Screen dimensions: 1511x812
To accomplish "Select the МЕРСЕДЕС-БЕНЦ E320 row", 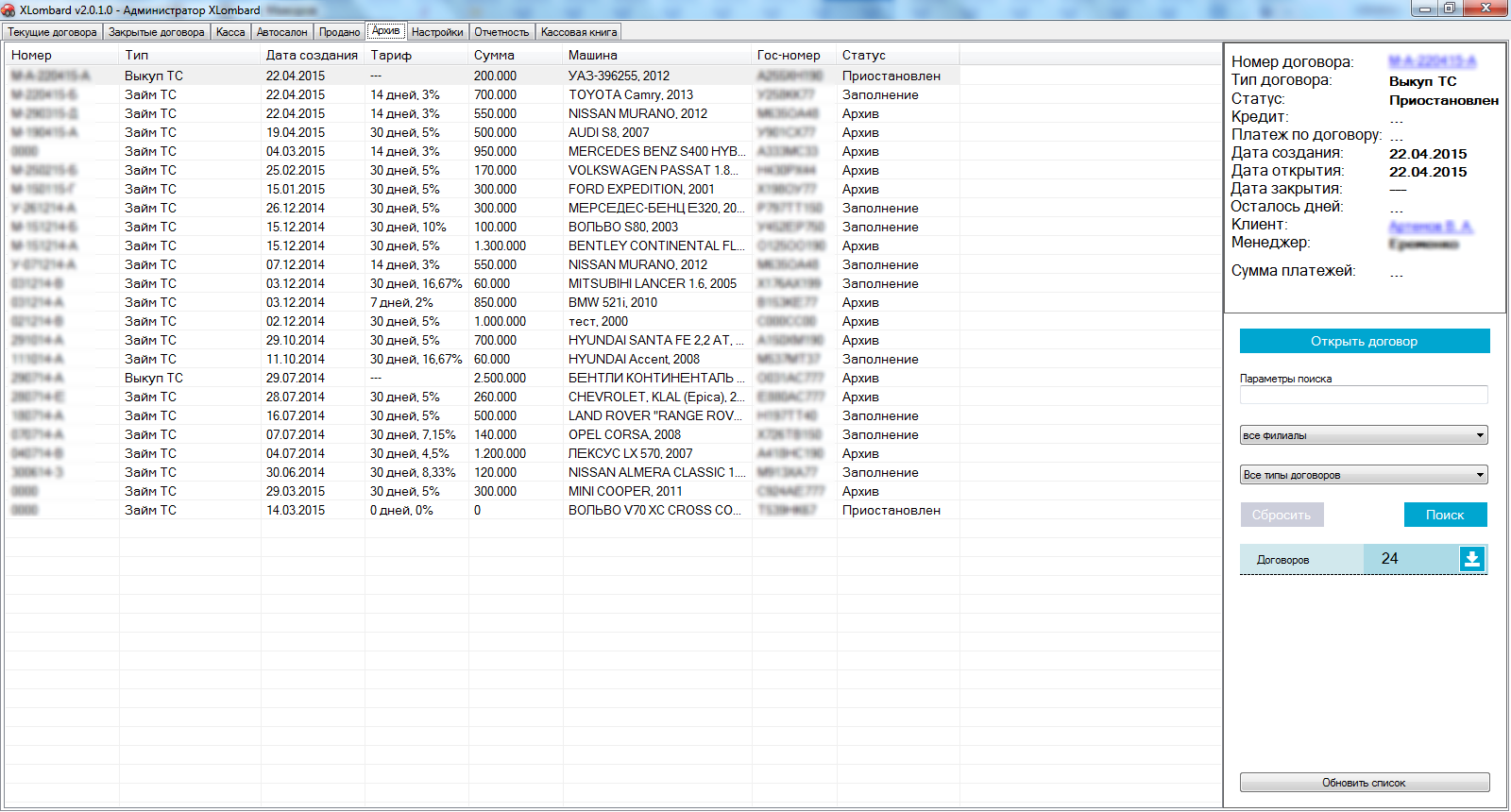I will click(x=483, y=208).
